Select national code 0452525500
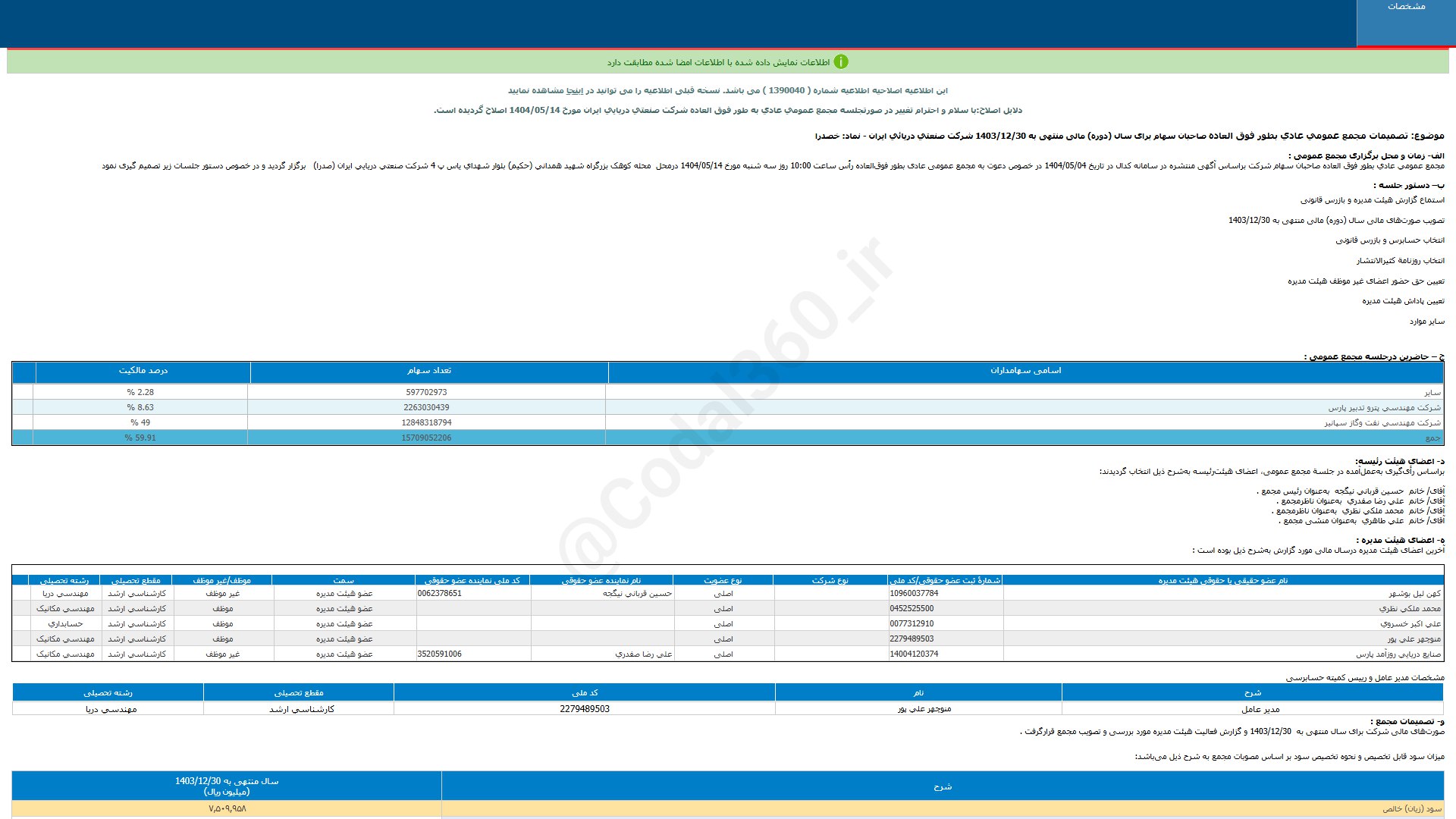This screenshot has height=819, width=1456. coord(912,609)
